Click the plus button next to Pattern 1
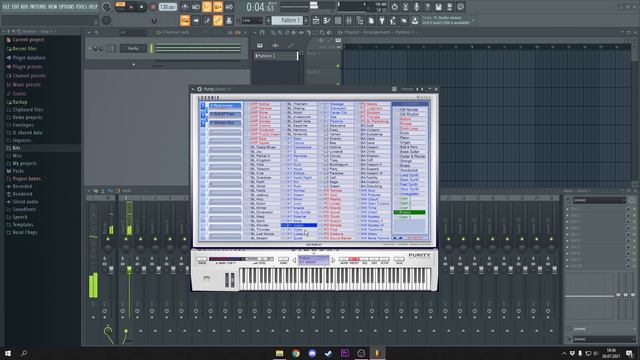640x360 pixels. [x=306, y=20]
